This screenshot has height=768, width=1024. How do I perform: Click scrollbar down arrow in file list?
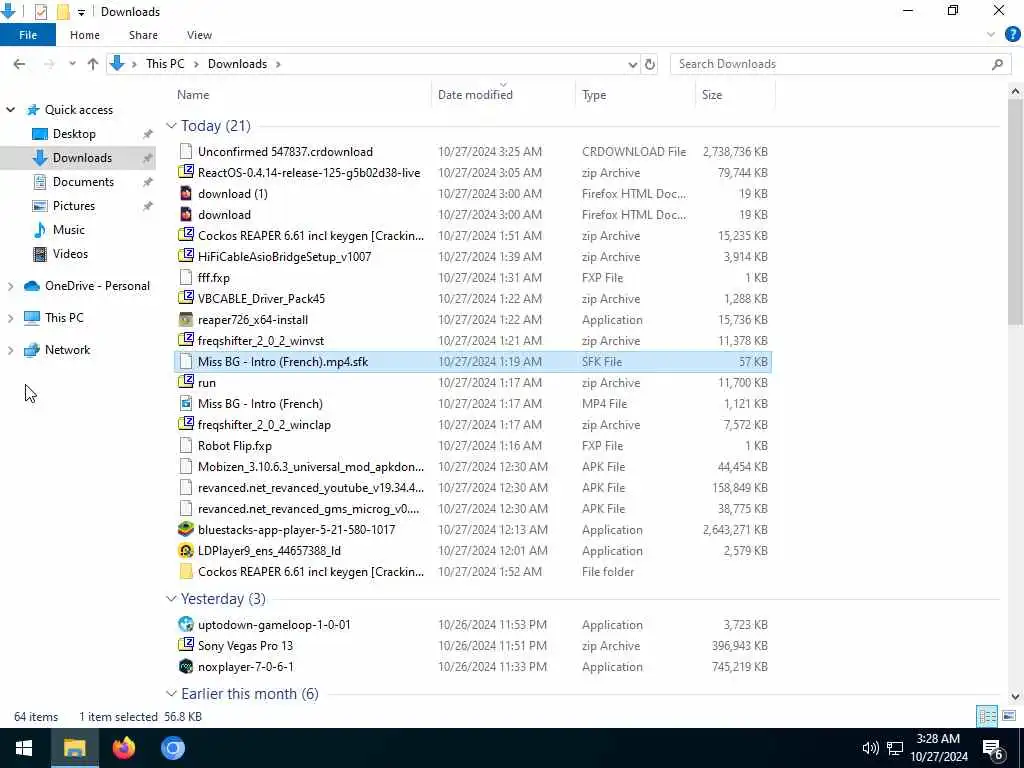pos(1015,696)
